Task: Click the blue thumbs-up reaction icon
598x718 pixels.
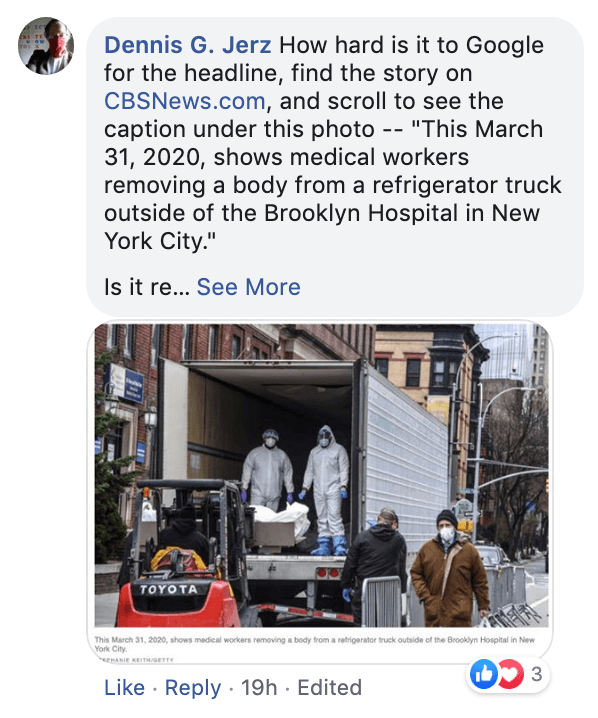Action: coord(484,674)
